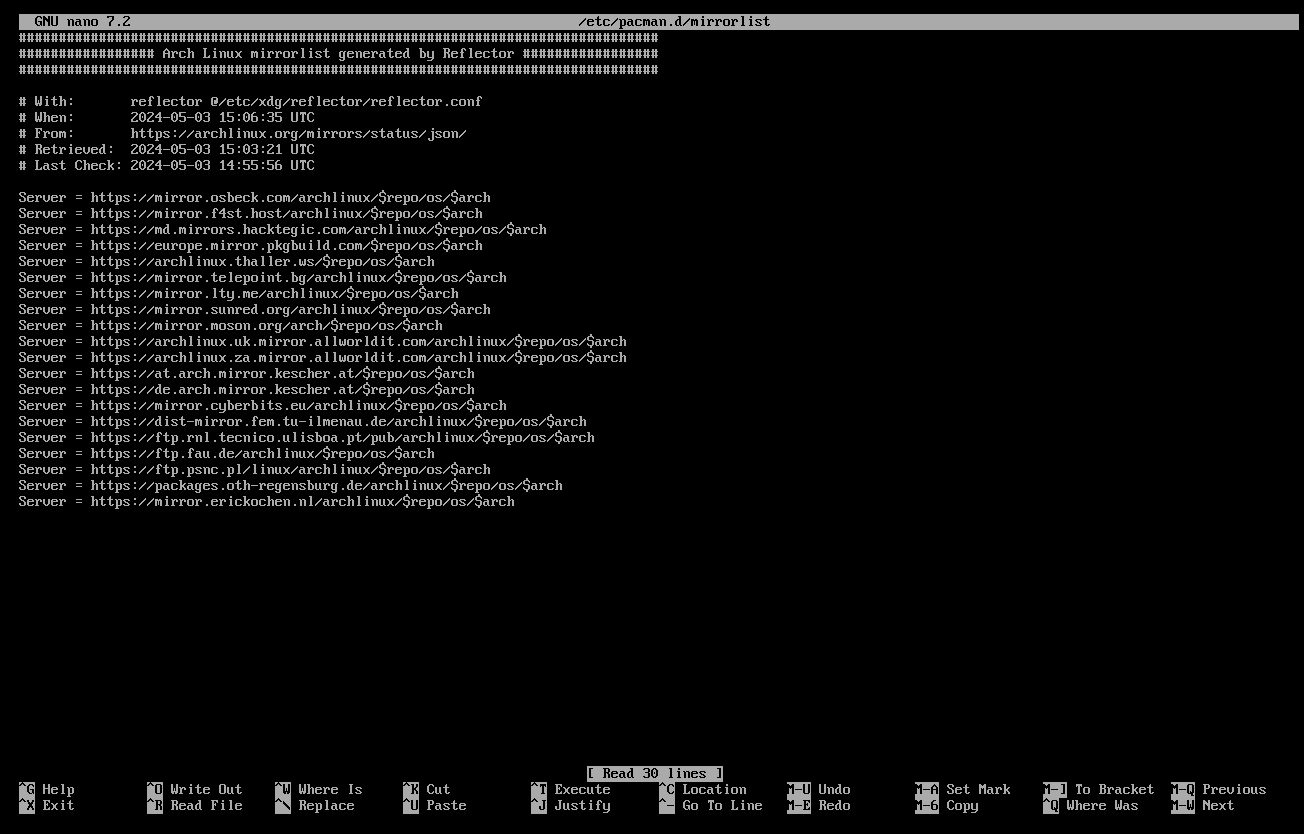Click the ^U Paste shortcut

(x=434, y=805)
